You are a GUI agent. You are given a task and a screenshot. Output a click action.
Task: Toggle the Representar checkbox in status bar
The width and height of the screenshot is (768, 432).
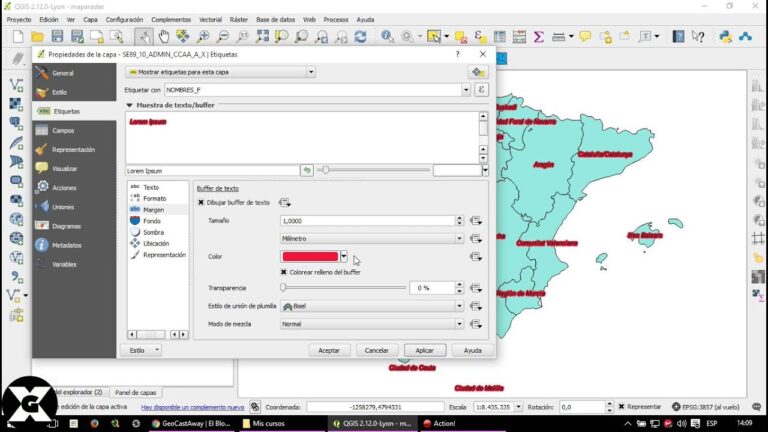pos(621,407)
